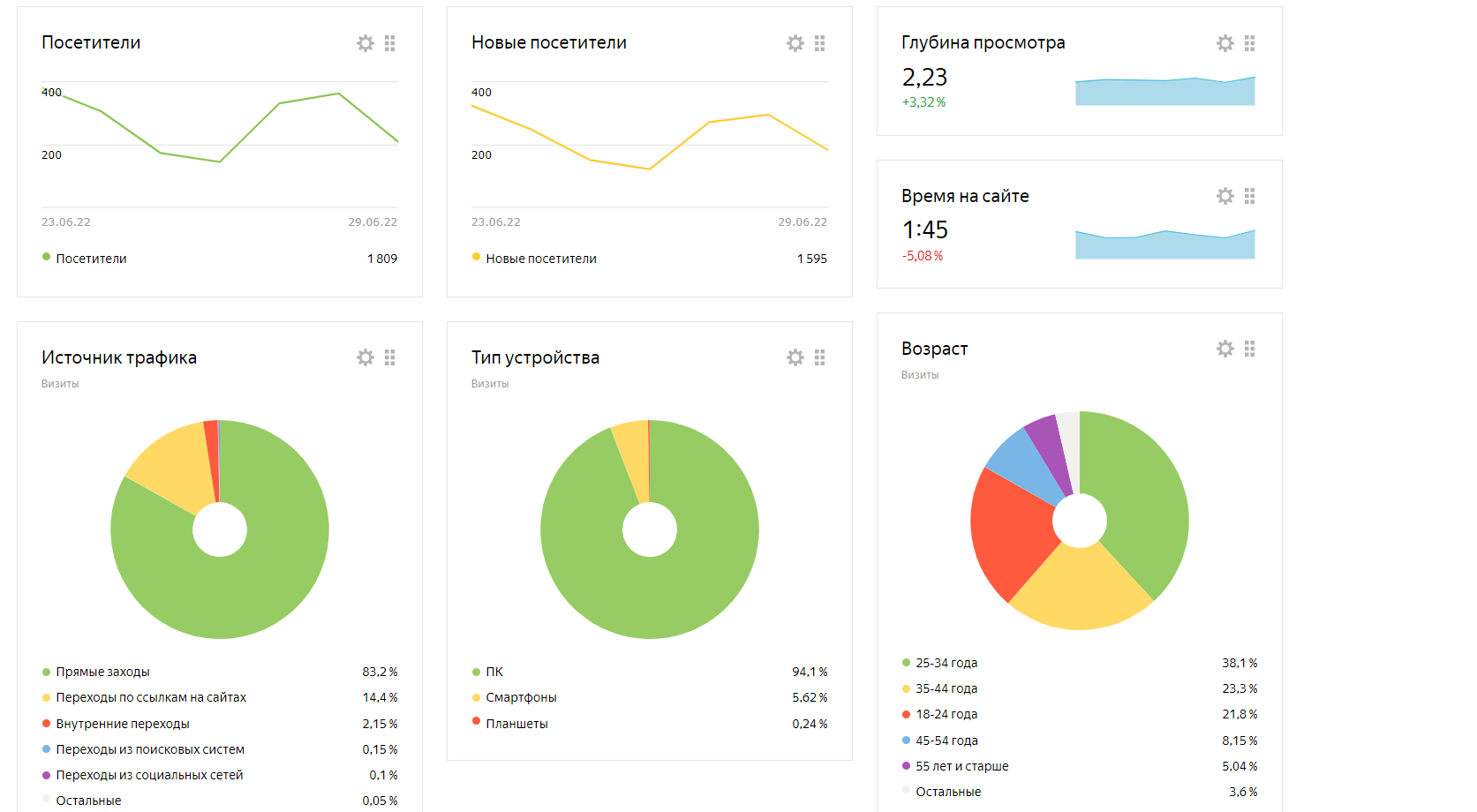
Task: Click legend entry 55 лет и старше
Action: (955, 766)
